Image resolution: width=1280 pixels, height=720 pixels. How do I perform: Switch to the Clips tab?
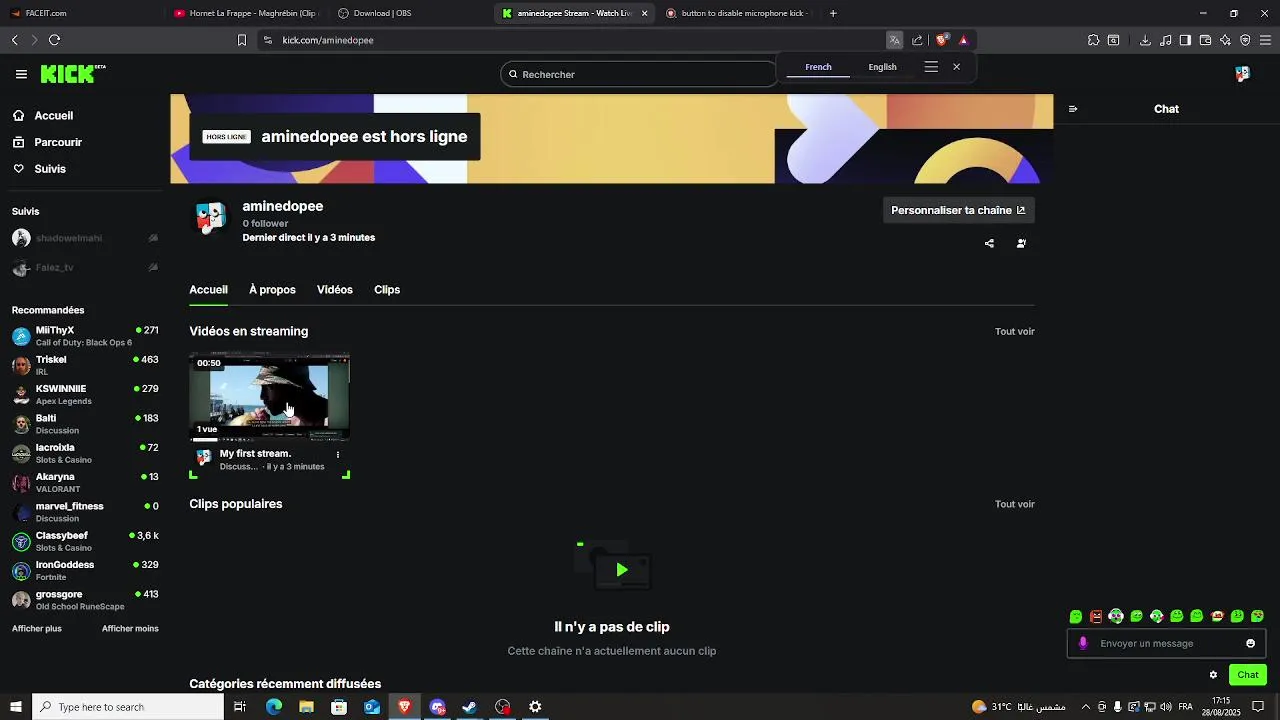tap(387, 290)
